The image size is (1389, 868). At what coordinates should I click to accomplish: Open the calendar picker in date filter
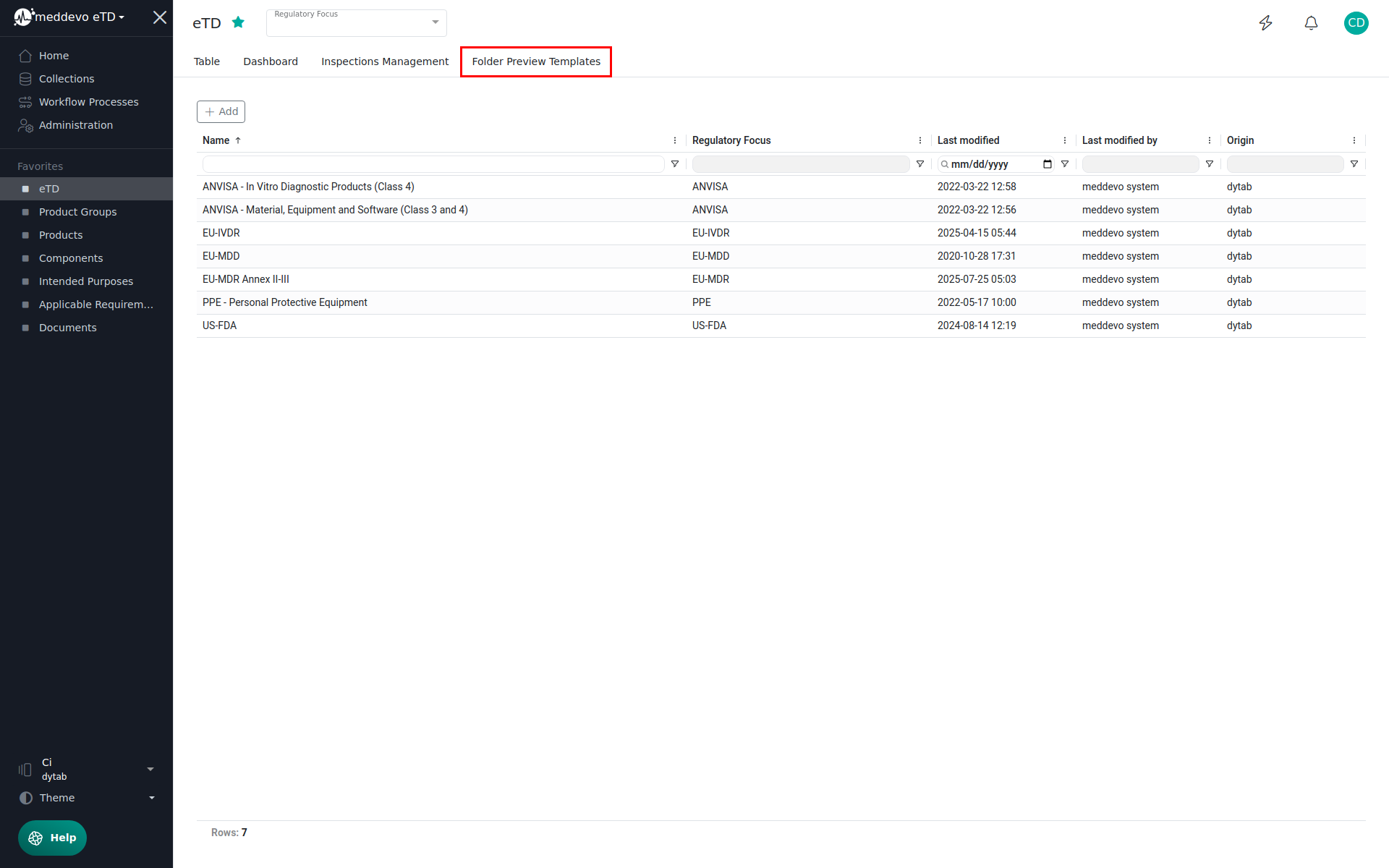click(1047, 164)
